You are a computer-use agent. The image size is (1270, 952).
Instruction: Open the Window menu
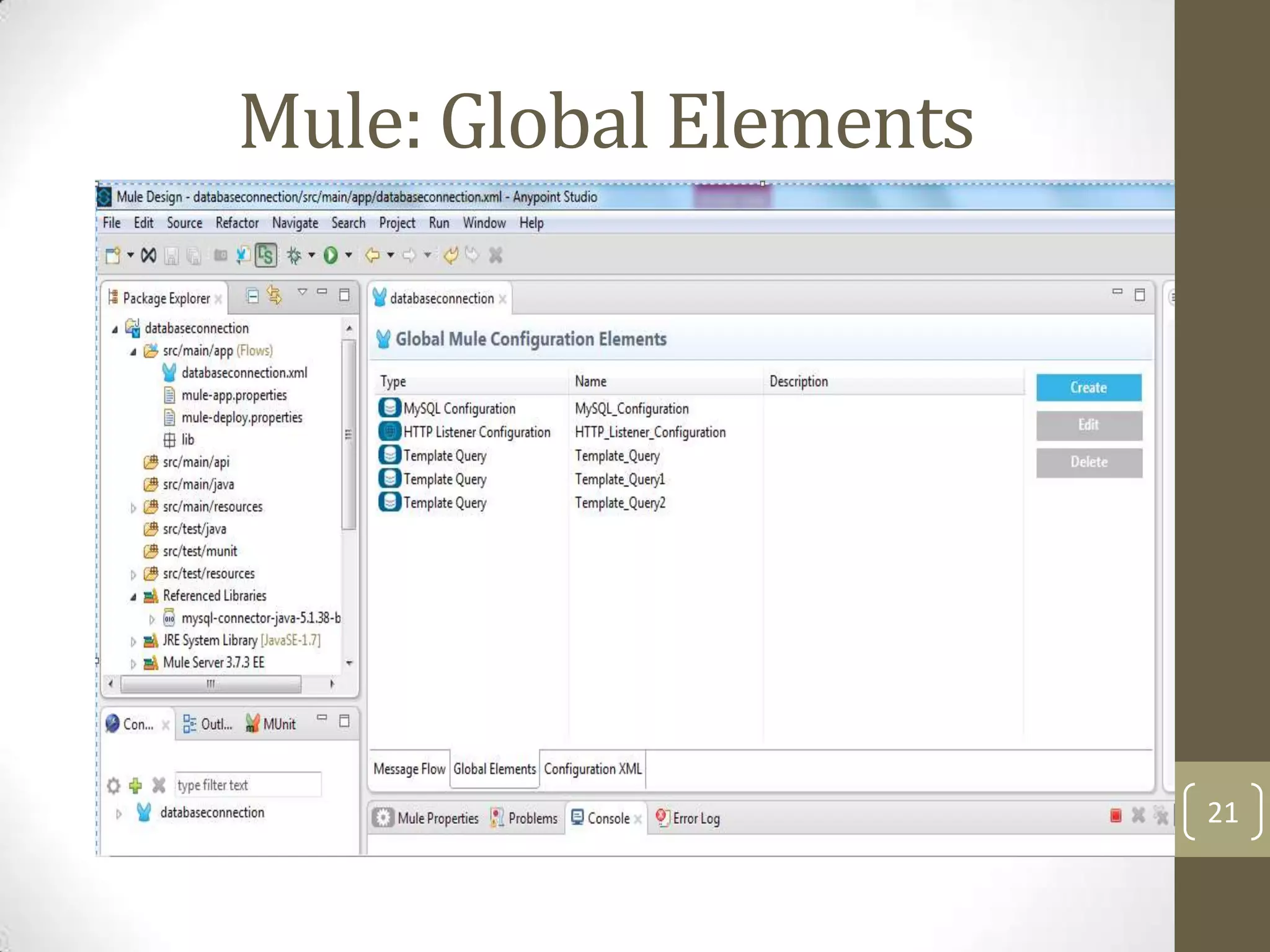(484, 223)
